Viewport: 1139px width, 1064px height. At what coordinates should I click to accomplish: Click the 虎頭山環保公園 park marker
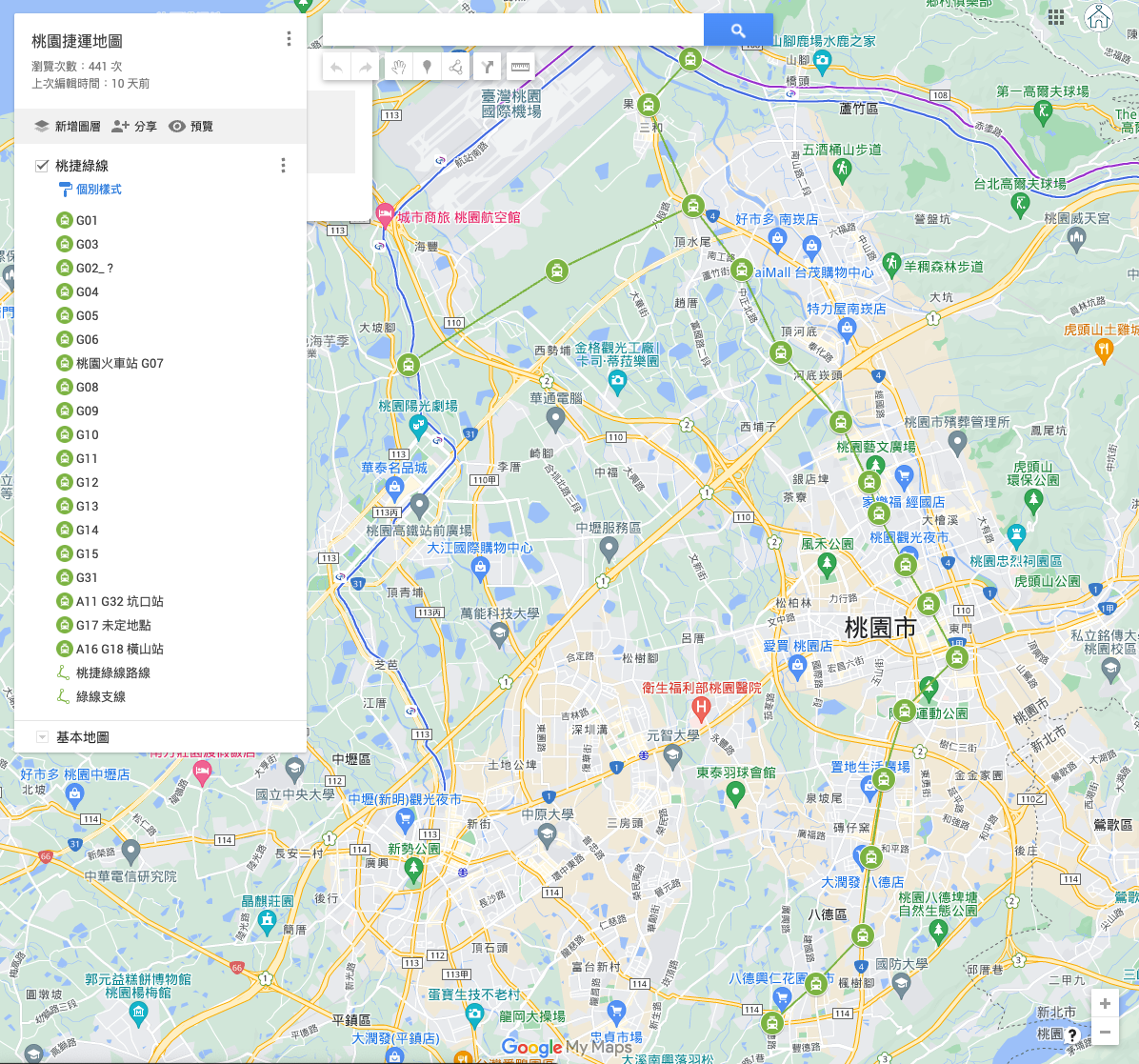pos(1033,499)
